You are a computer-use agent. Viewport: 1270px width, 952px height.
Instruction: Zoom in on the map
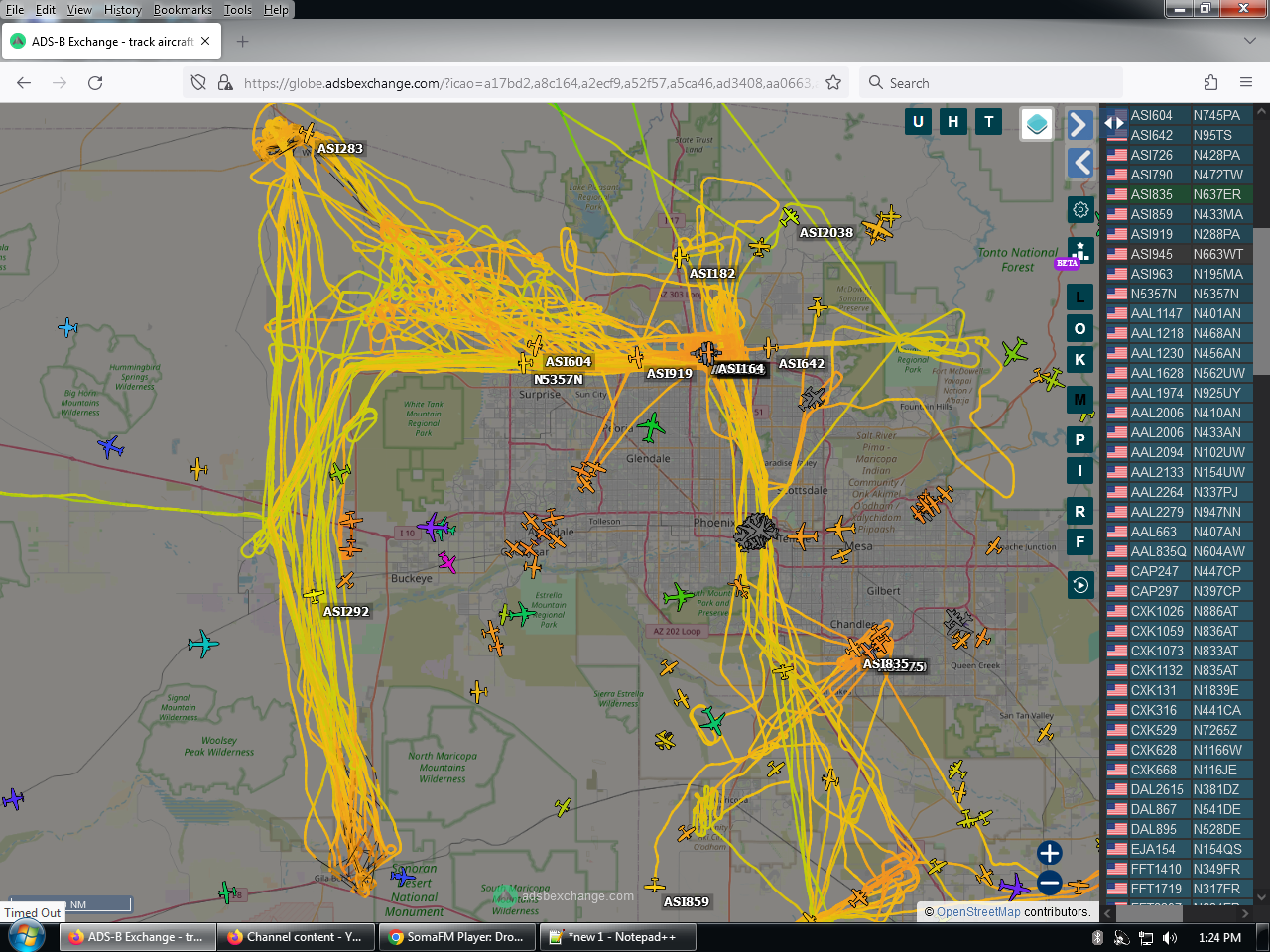(x=1050, y=853)
